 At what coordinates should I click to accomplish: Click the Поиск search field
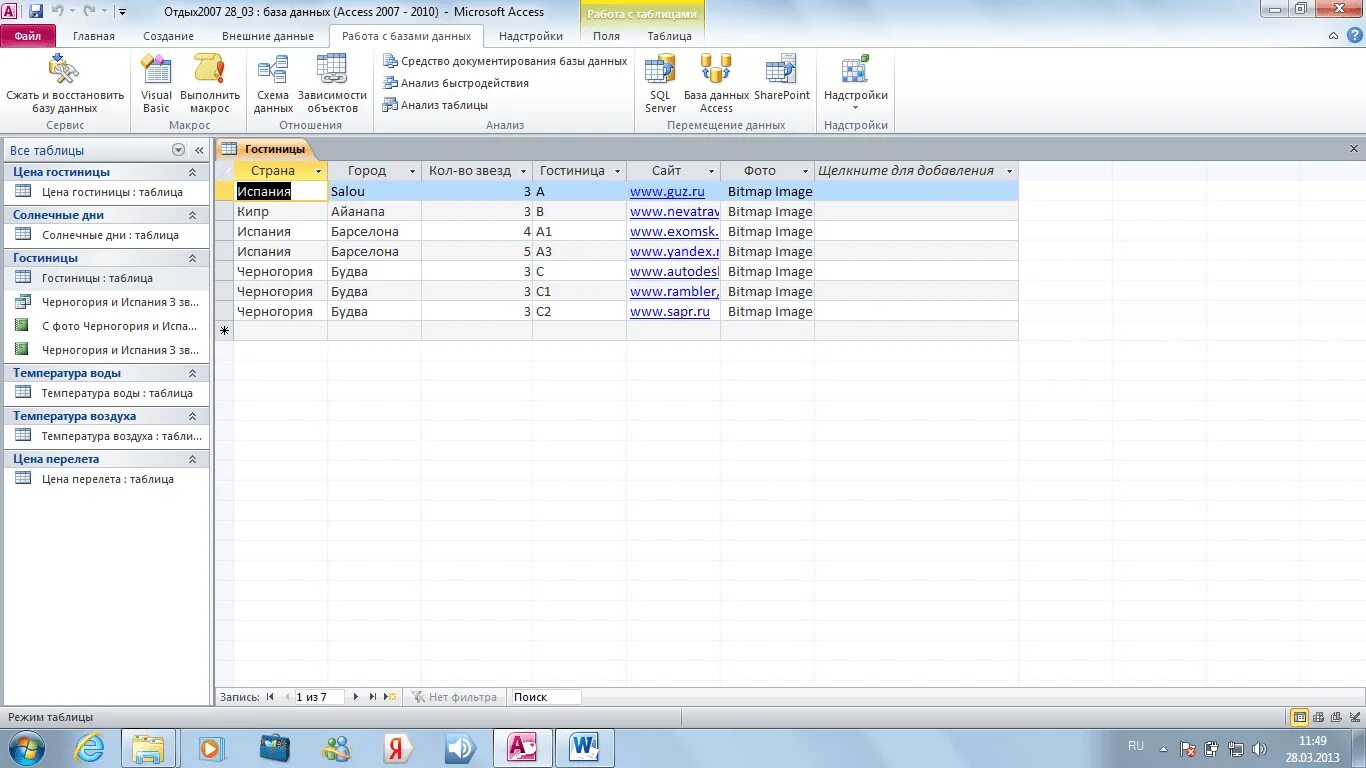[x=545, y=697]
